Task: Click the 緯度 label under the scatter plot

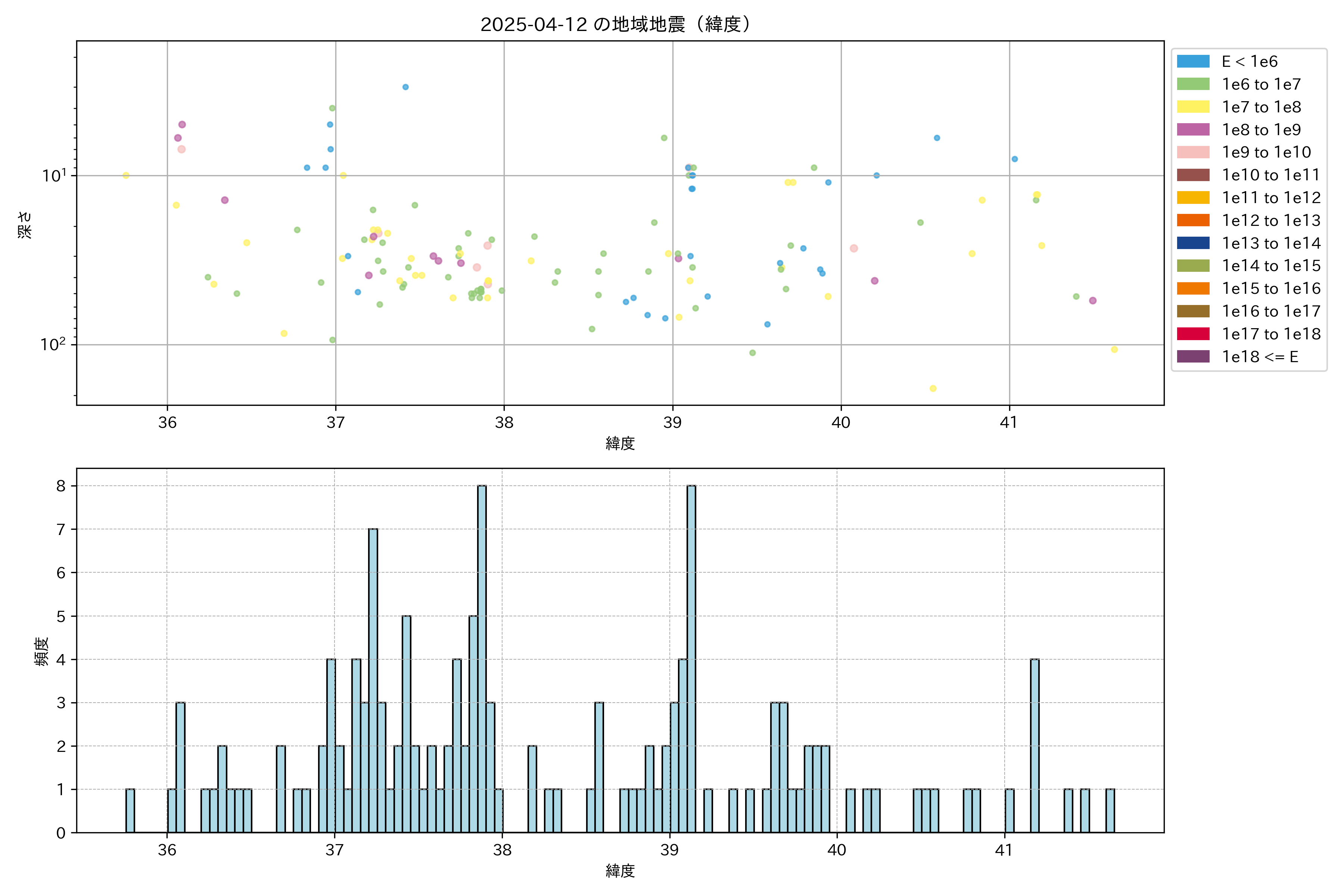Action: [x=620, y=444]
